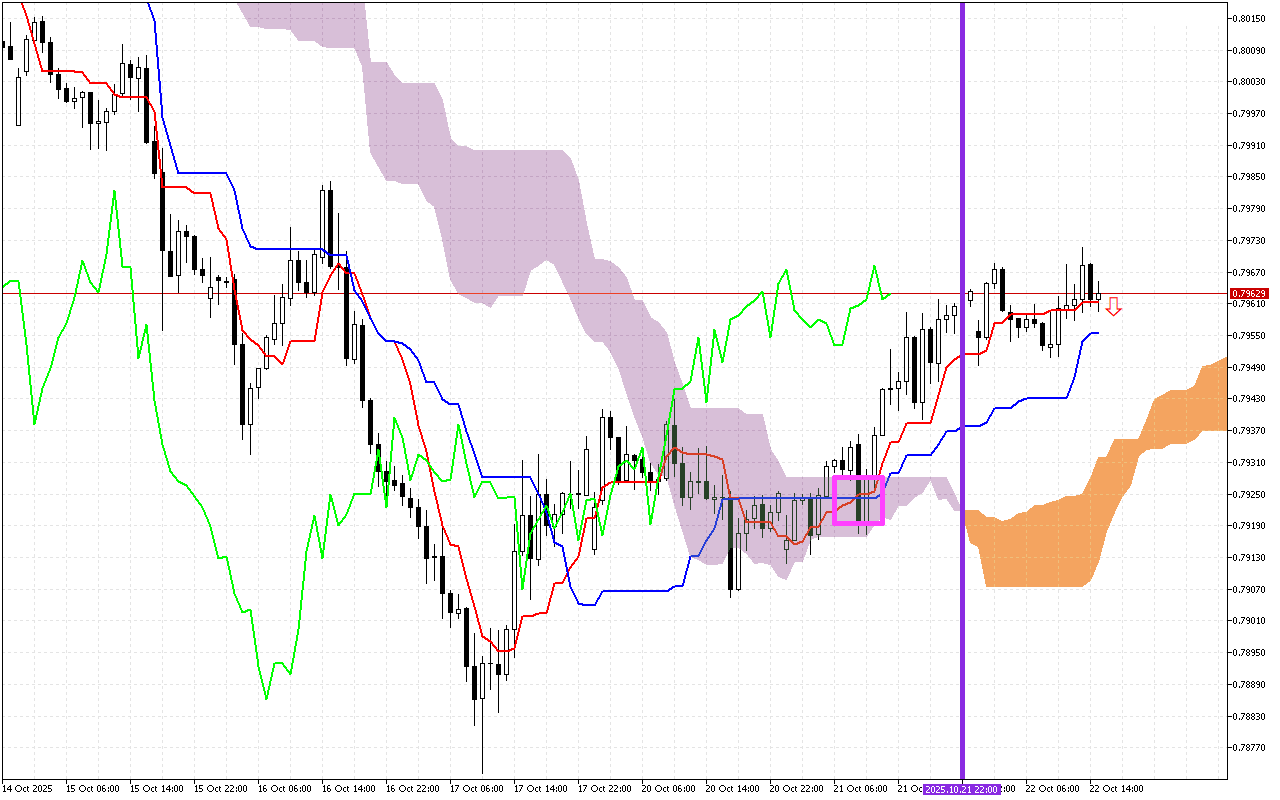
Task: Click the blue Kijun-sen line
Action: click(x=630, y=592)
